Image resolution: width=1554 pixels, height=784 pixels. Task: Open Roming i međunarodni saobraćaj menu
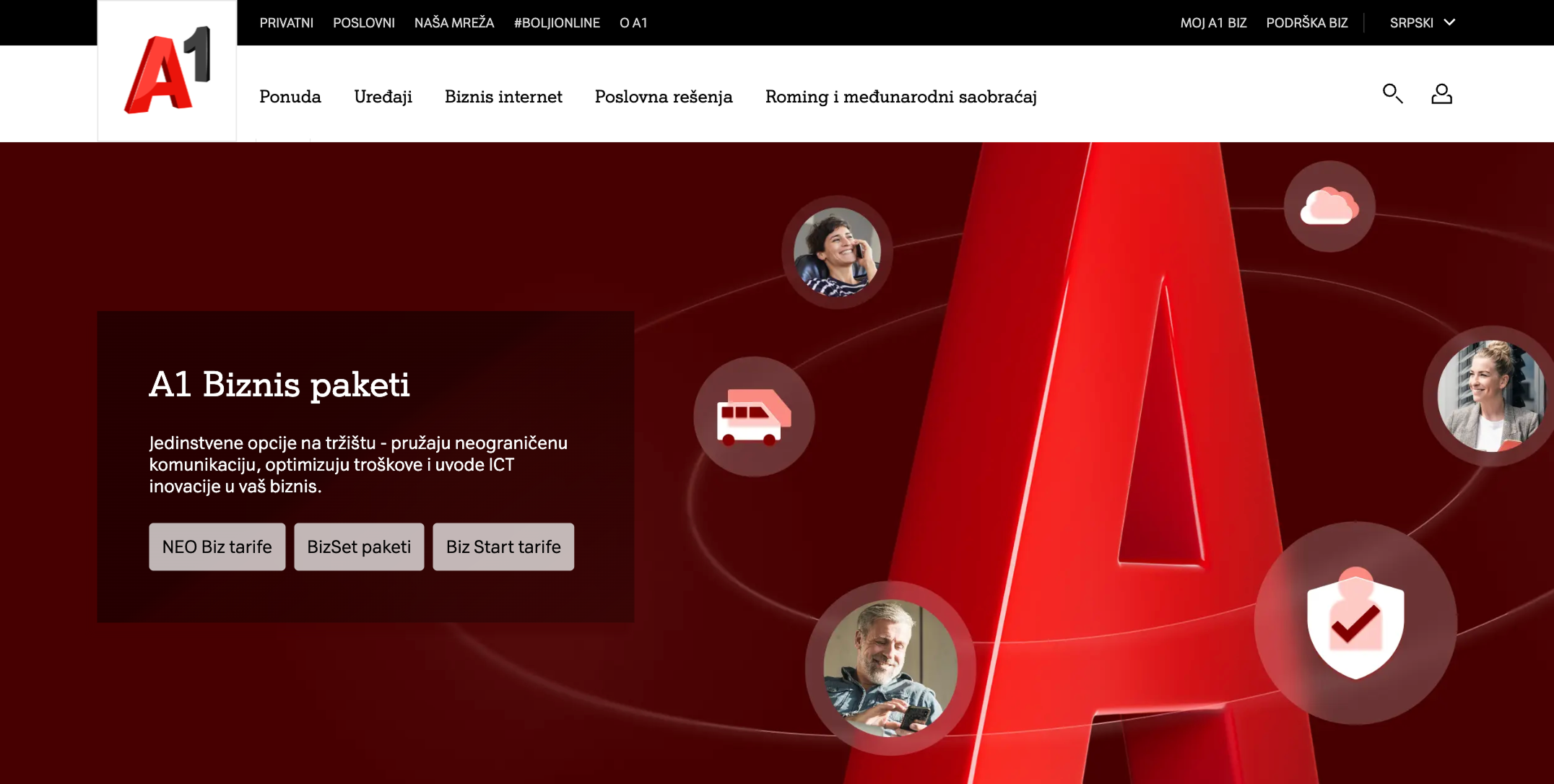[x=900, y=97]
